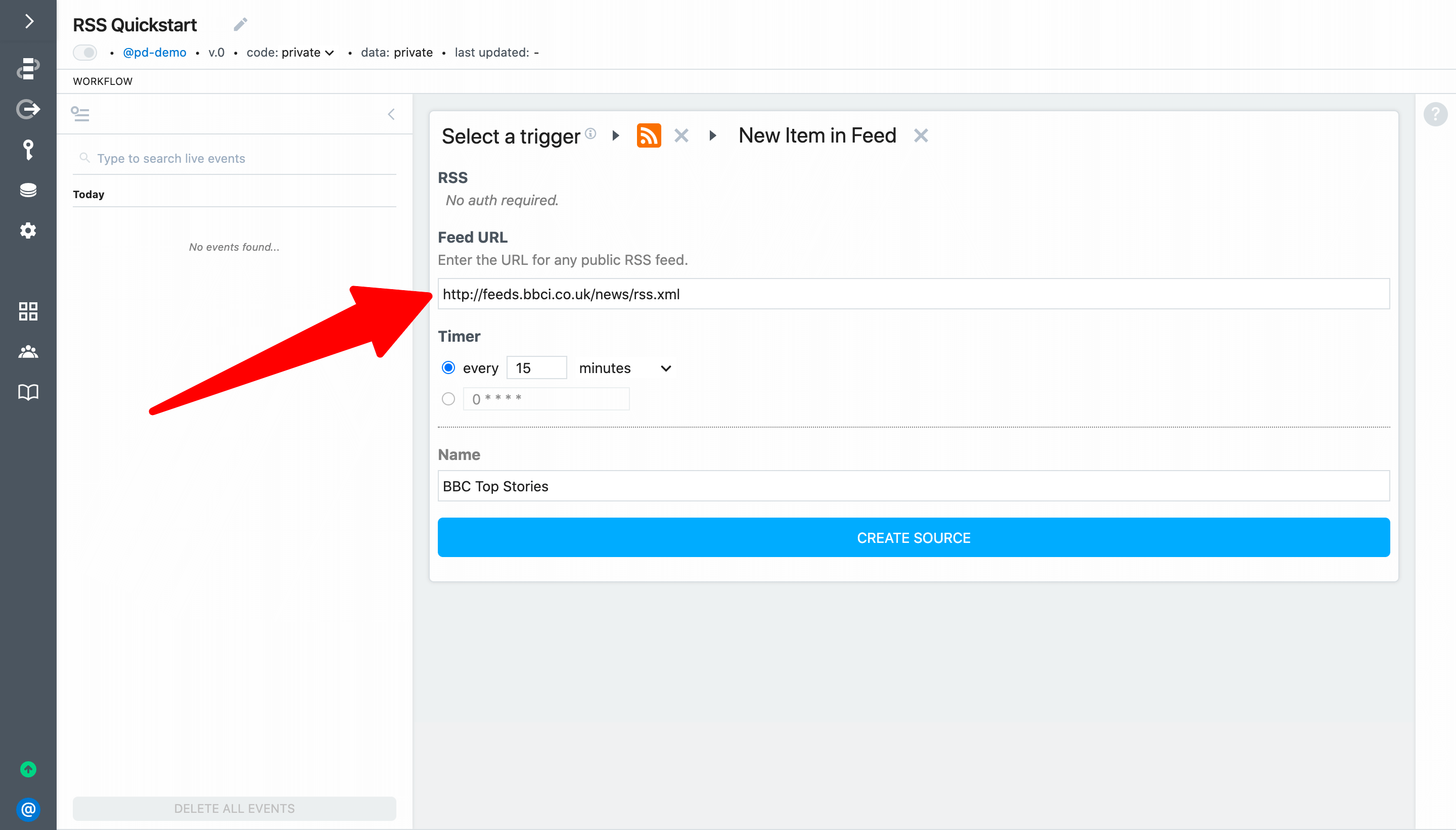Viewport: 1456px width, 830px height.
Task: Expand the code: private dropdown
Action: [290, 53]
